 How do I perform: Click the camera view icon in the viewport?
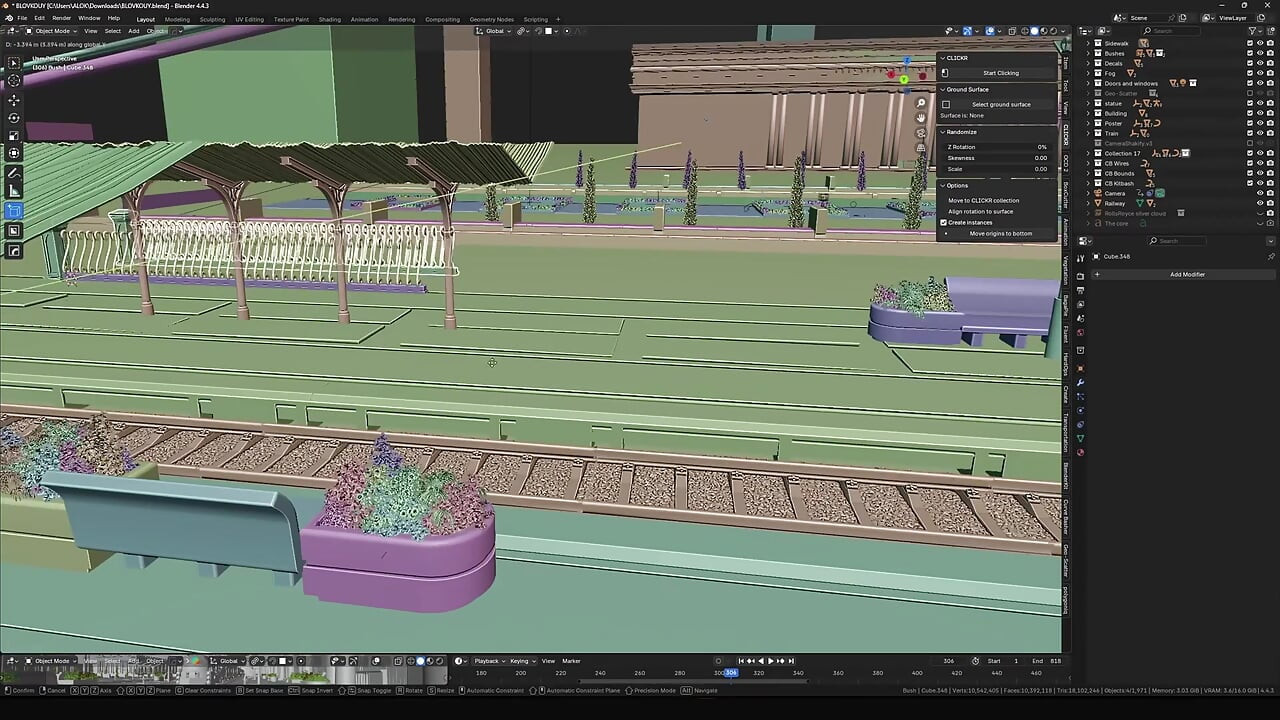click(x=920, y=131)
